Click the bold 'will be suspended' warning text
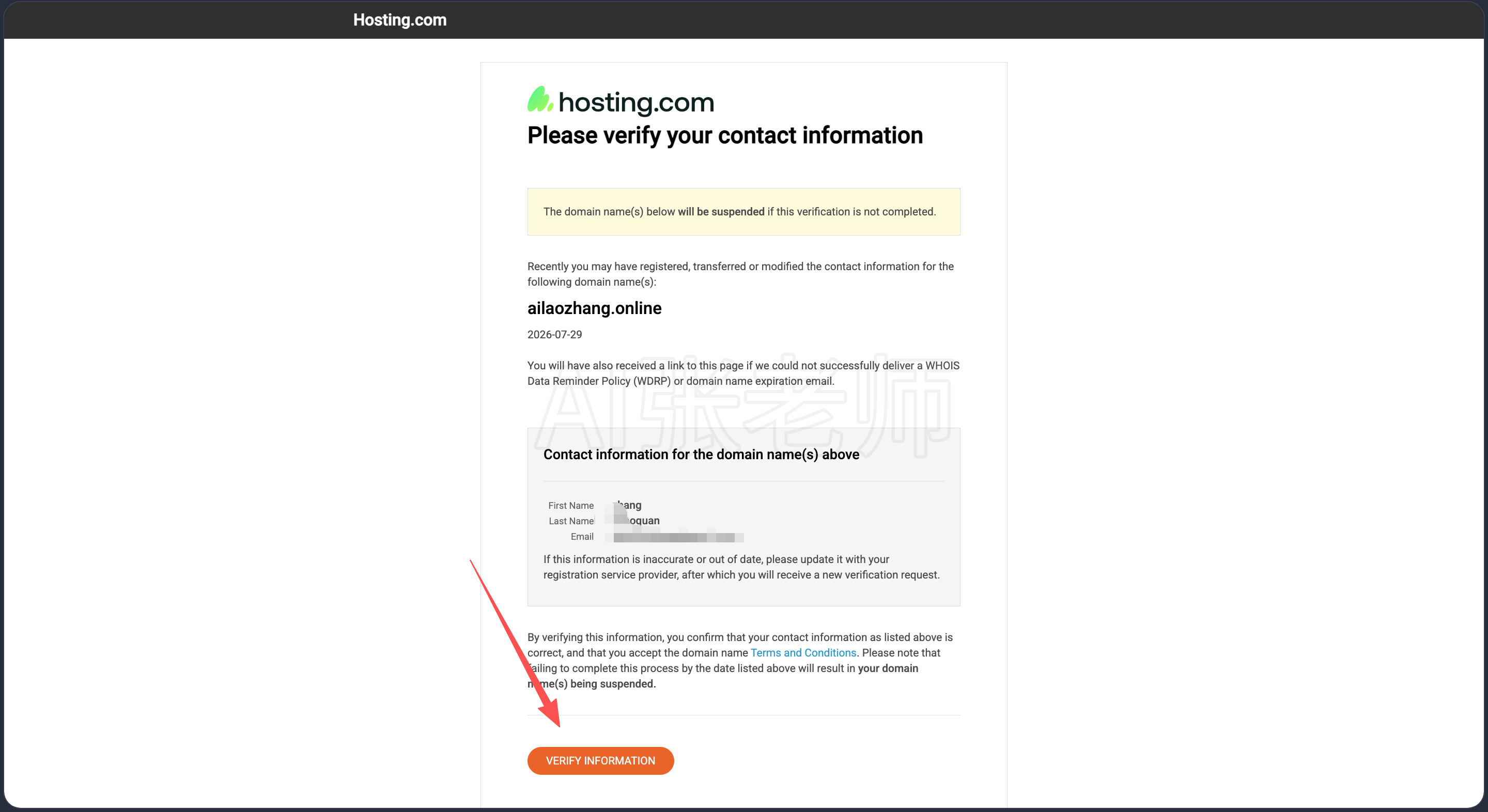The width and height of the screenshot is (1488, 812). point(721,211)
